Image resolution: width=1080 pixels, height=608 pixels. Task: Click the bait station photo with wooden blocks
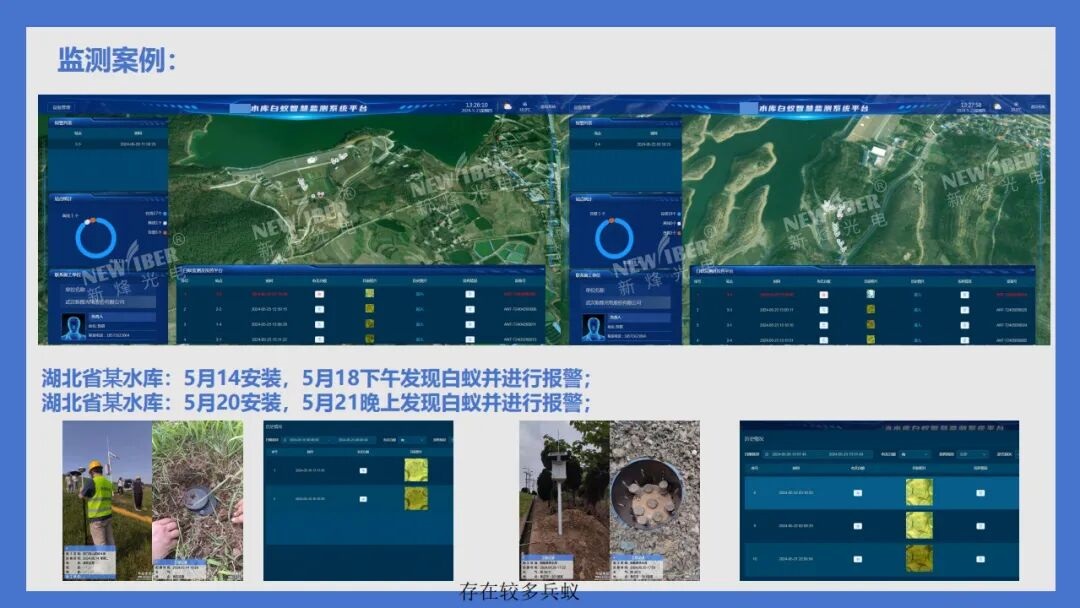pyautogui.click(x=646, y=500)
